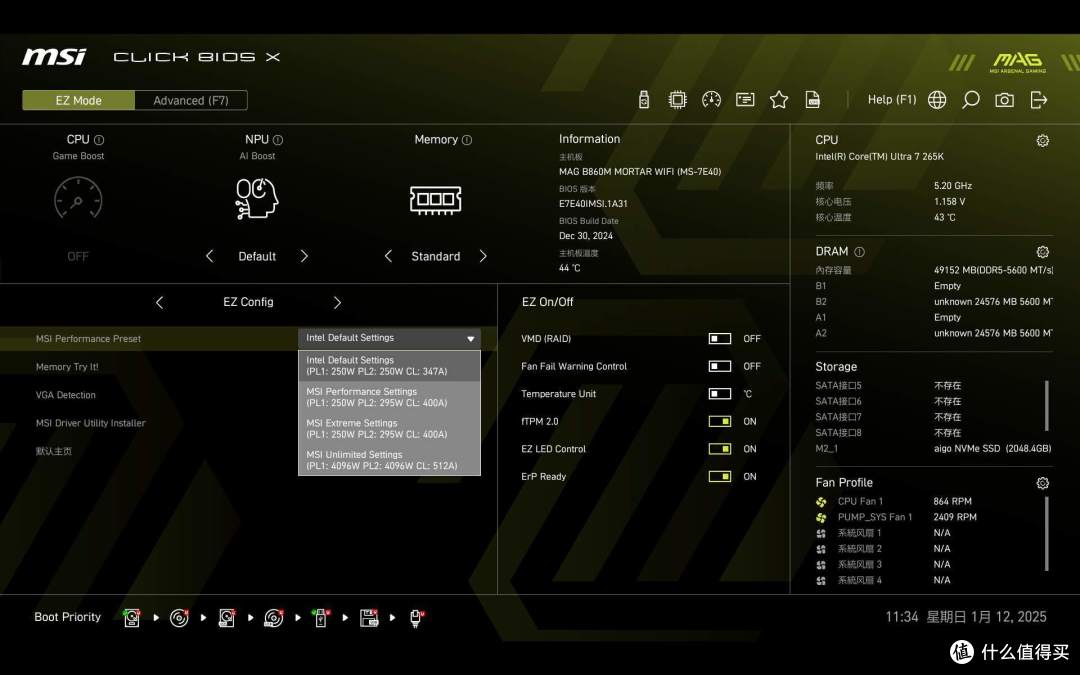The width and height of the screenshot is (1080, 675).
Task: Open VGA Detection setting
Action: pos(65,395)
